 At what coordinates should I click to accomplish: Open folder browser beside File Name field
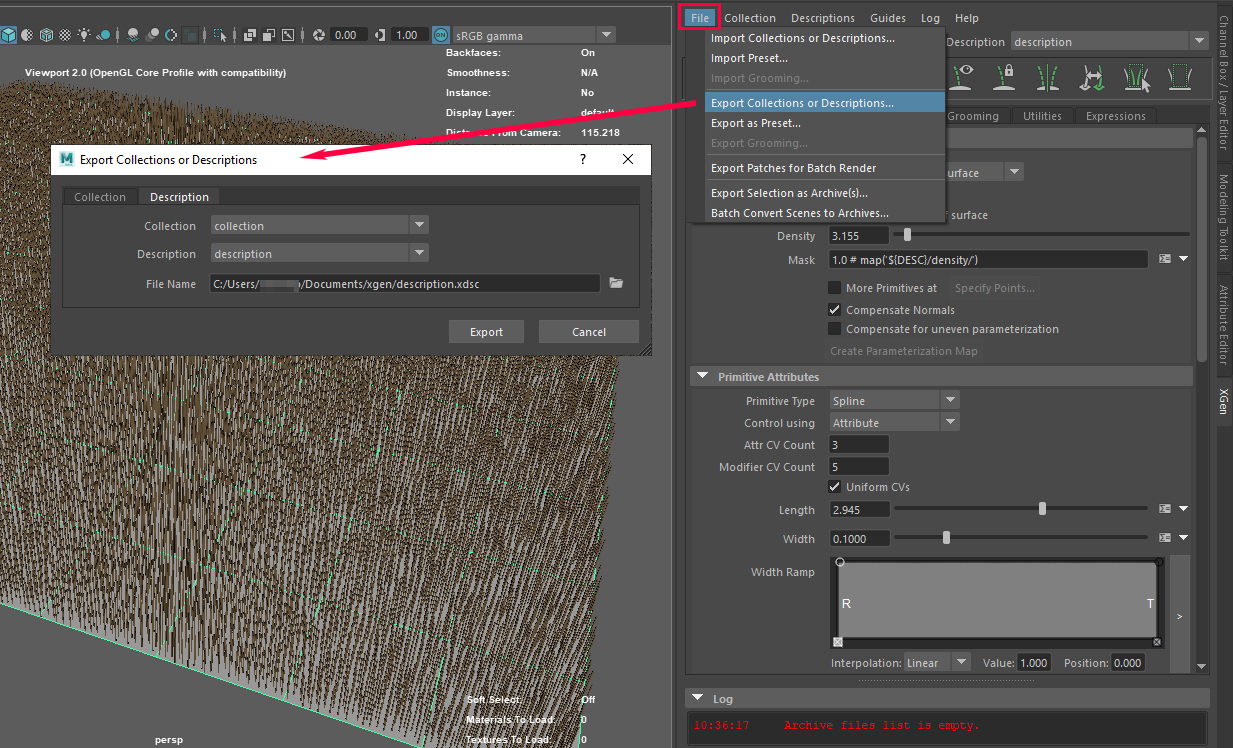[616, 284]
